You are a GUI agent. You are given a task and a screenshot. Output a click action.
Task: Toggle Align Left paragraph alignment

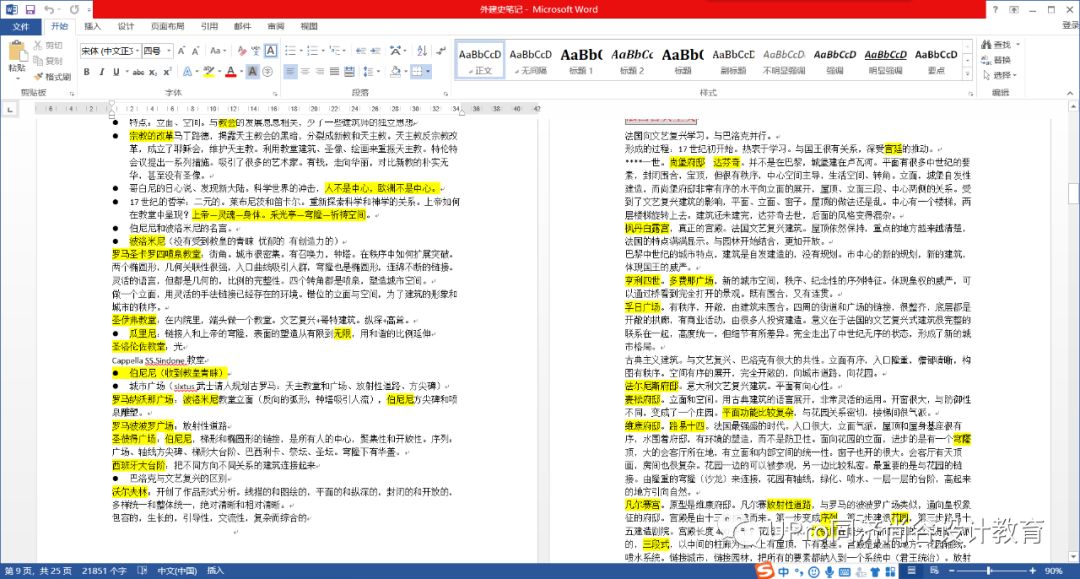pos(290,72)
